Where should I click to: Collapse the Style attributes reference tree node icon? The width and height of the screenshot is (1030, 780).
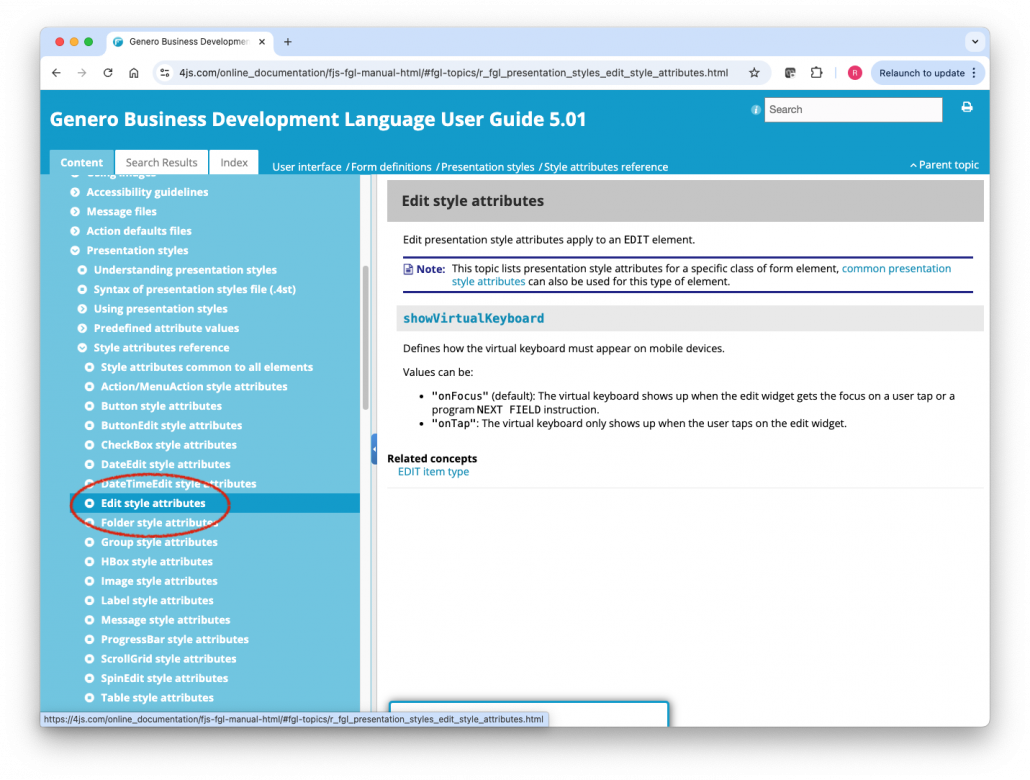pyautogui.click(x=82, y=348)
